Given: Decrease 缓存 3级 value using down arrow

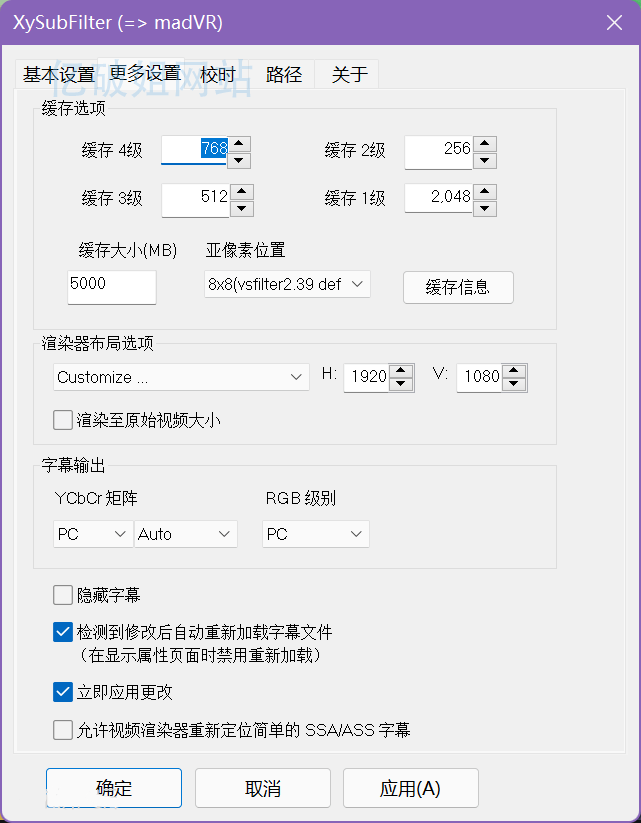Looking at the screenshot, I should pos(240,207).
